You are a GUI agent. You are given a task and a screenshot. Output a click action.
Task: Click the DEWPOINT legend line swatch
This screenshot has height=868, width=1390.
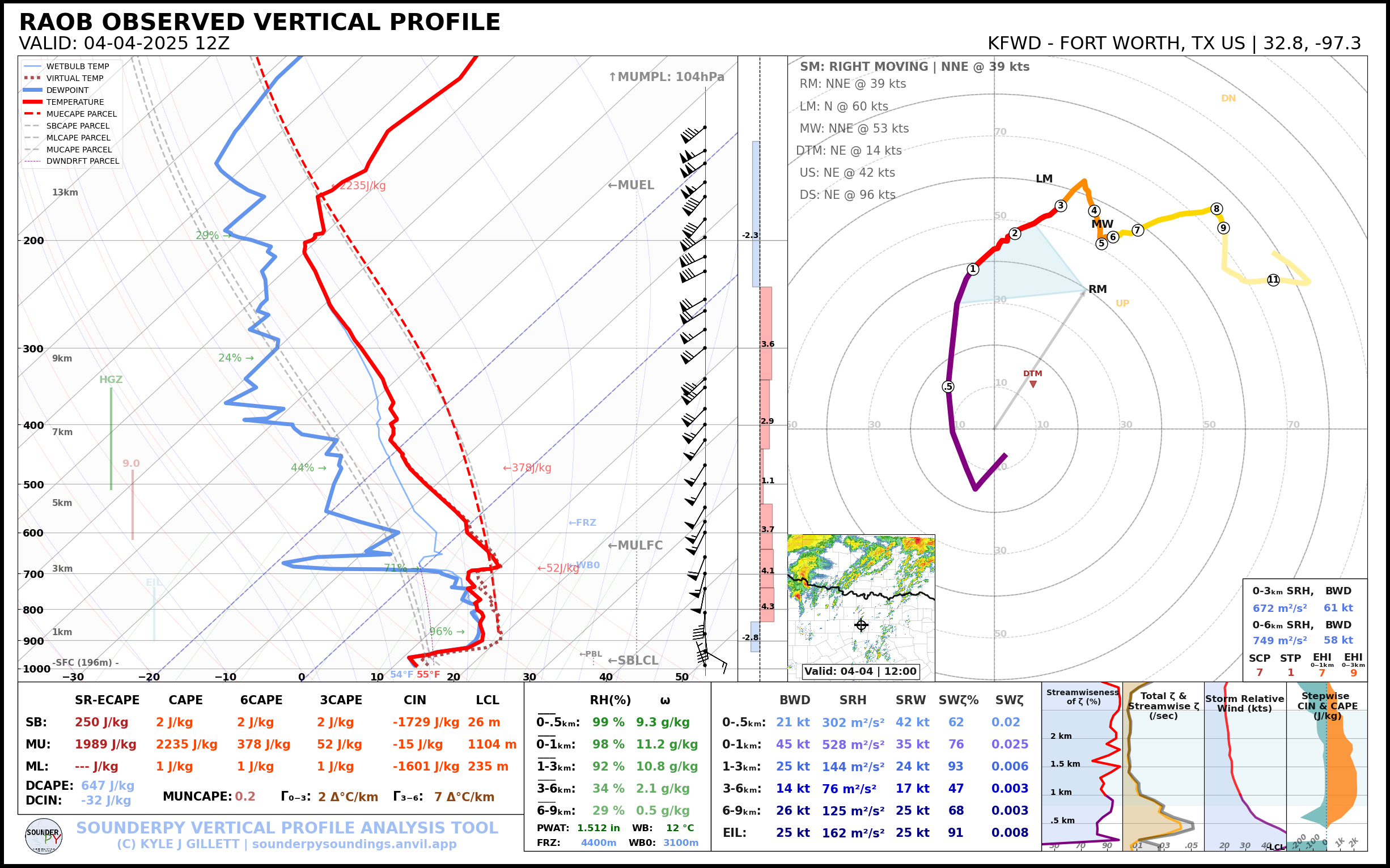33,90
